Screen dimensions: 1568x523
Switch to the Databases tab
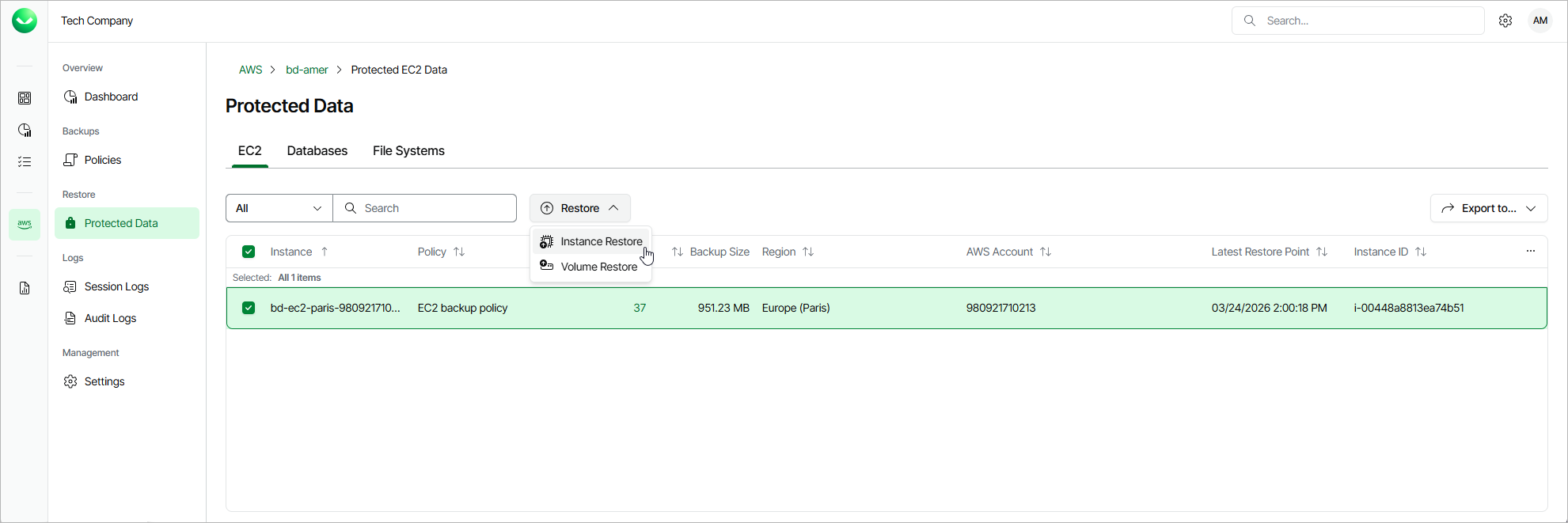(x=317, y=151)
